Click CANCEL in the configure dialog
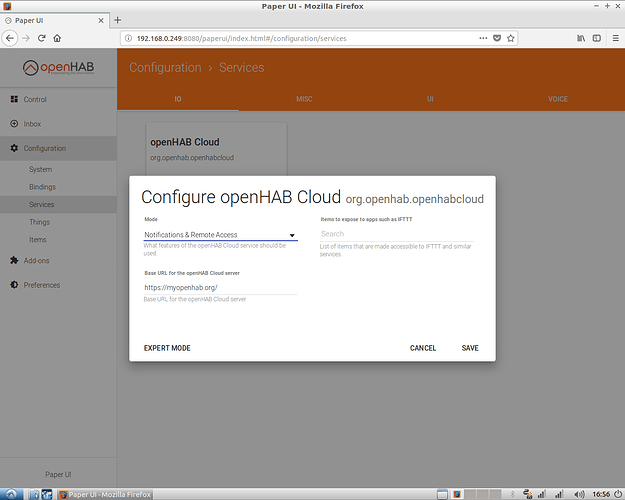Viewport: 625px width, 500px height. click(423, 348)
